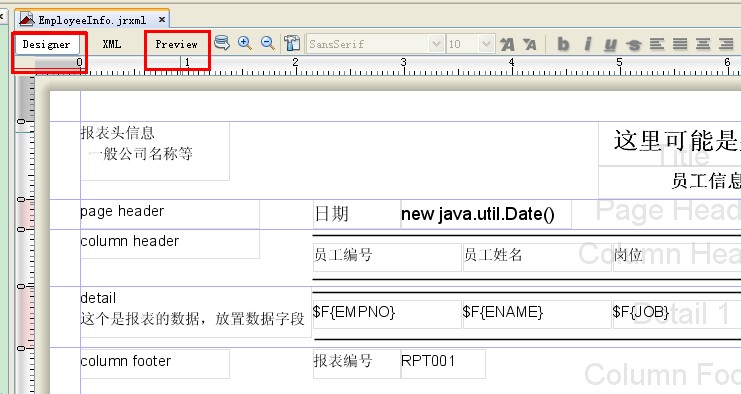Viewport: 741px width, 394px height.
Task: Select the RPT001 text element
Action: point(443,364)
